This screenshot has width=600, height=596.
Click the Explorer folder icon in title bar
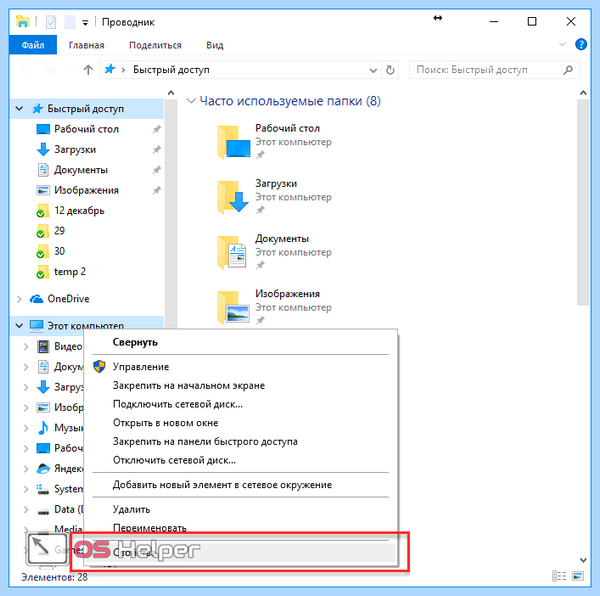(x=23, y=21)
